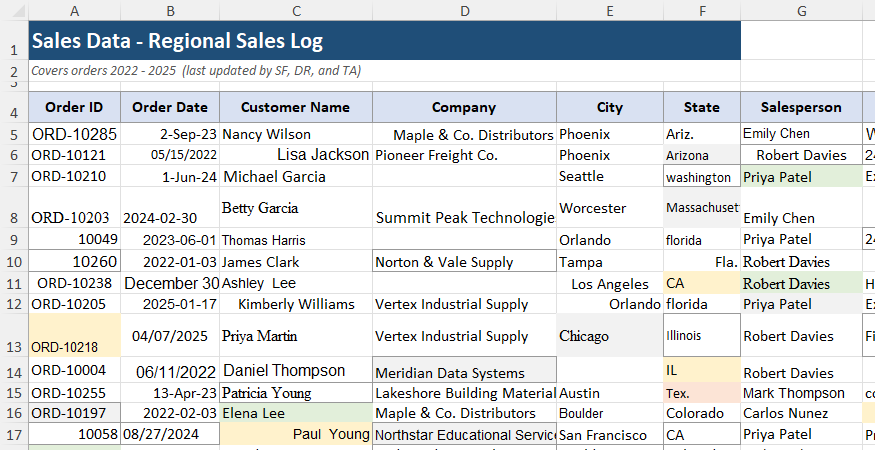
Task: Select row 8 header
Action: (14, 207)
